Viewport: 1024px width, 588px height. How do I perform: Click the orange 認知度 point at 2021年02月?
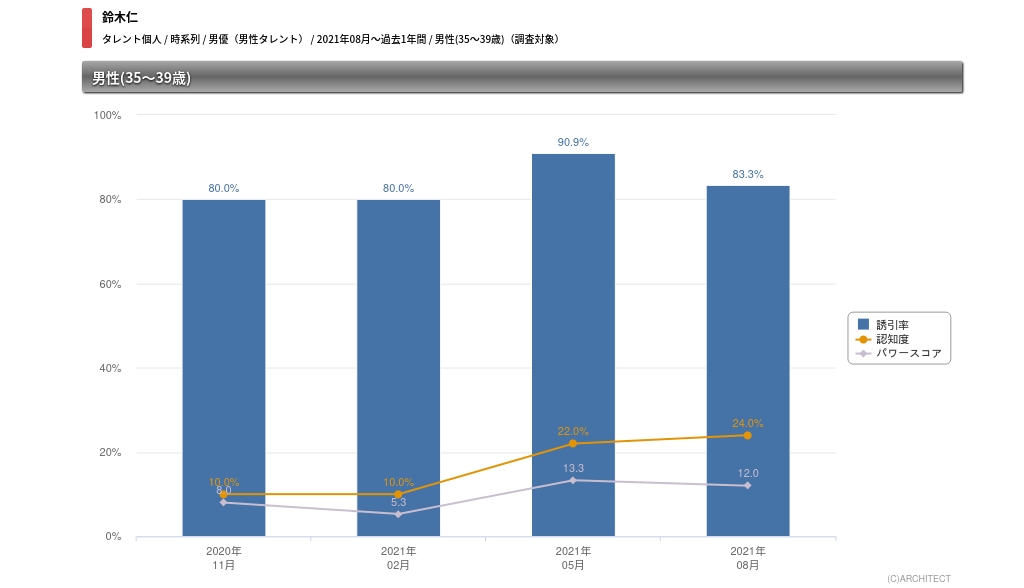tap(398, 494)
